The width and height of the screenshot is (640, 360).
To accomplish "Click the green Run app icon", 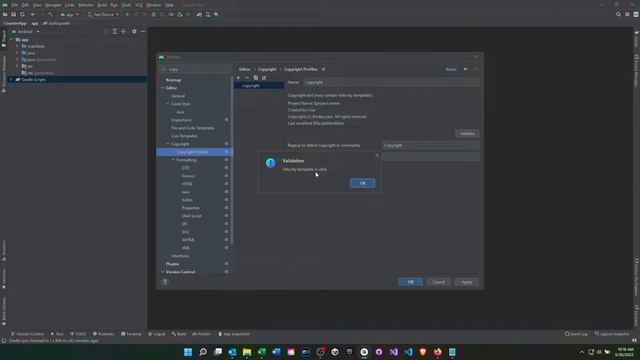I will click(x=127, y=15).
